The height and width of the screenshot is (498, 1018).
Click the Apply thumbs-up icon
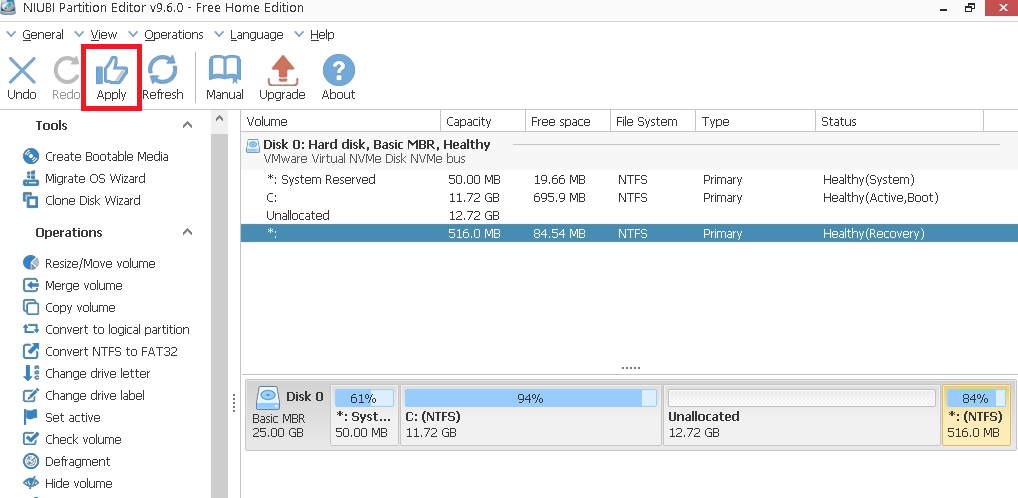pyautogui.click(x=111, y=71)
